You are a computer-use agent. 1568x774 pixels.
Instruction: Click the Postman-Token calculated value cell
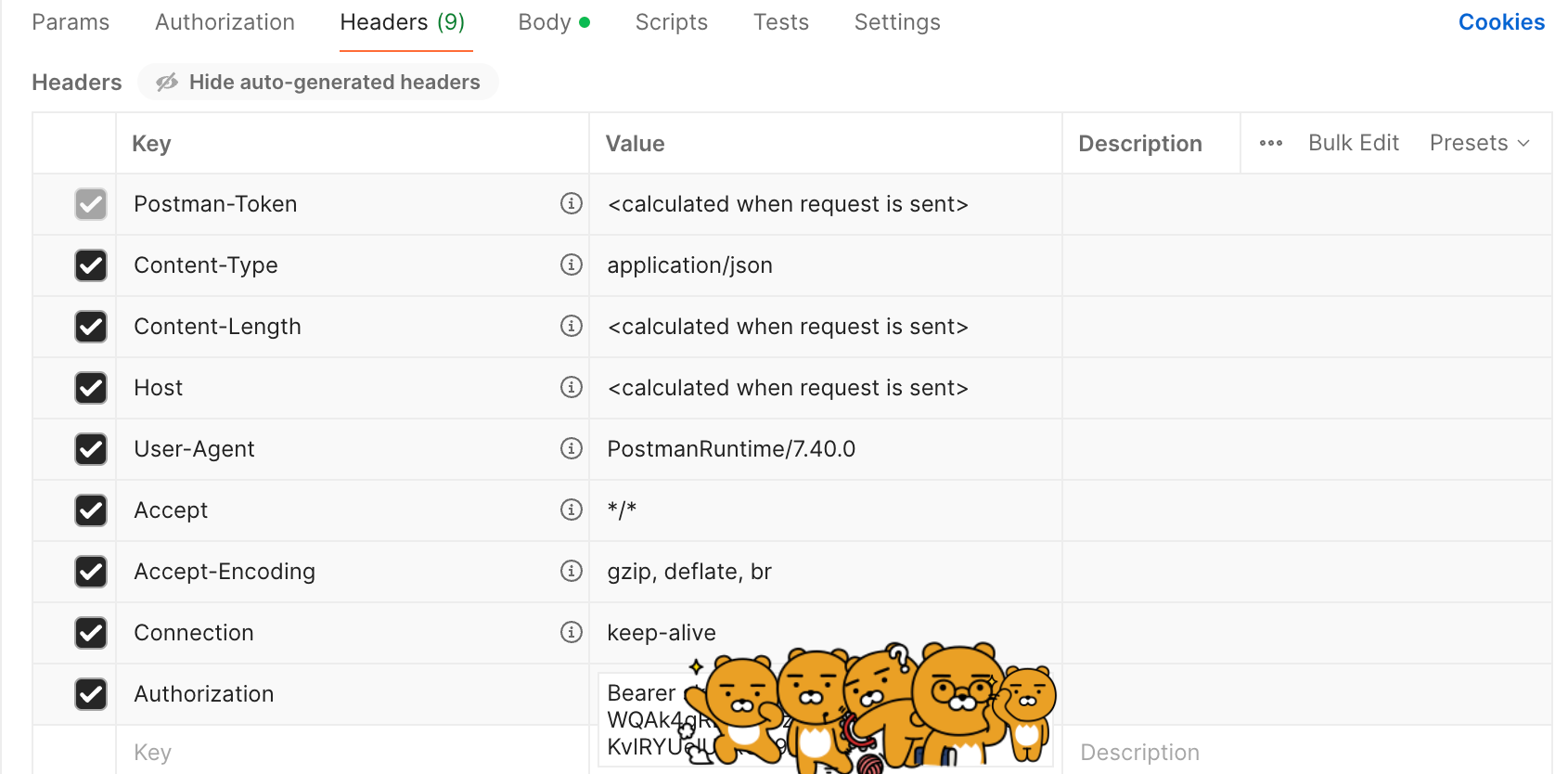click(826, 204)
